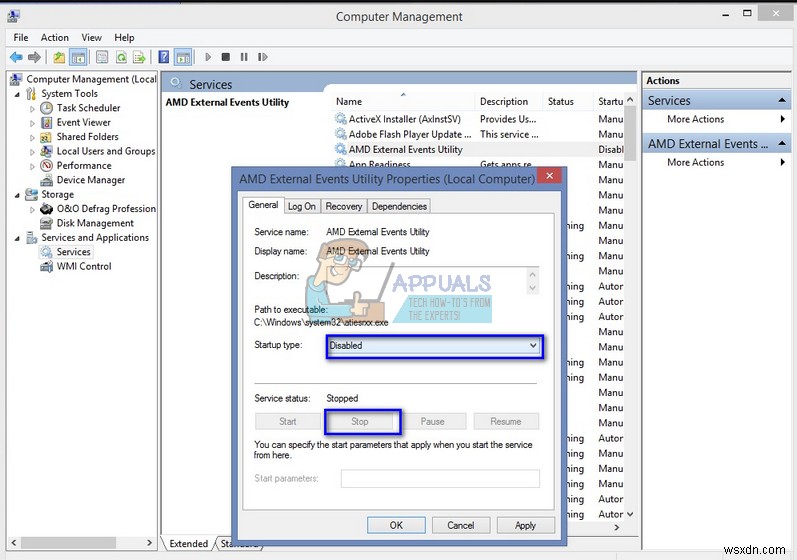Click the Back arrow toolbar icon

(x=16, y=57)
